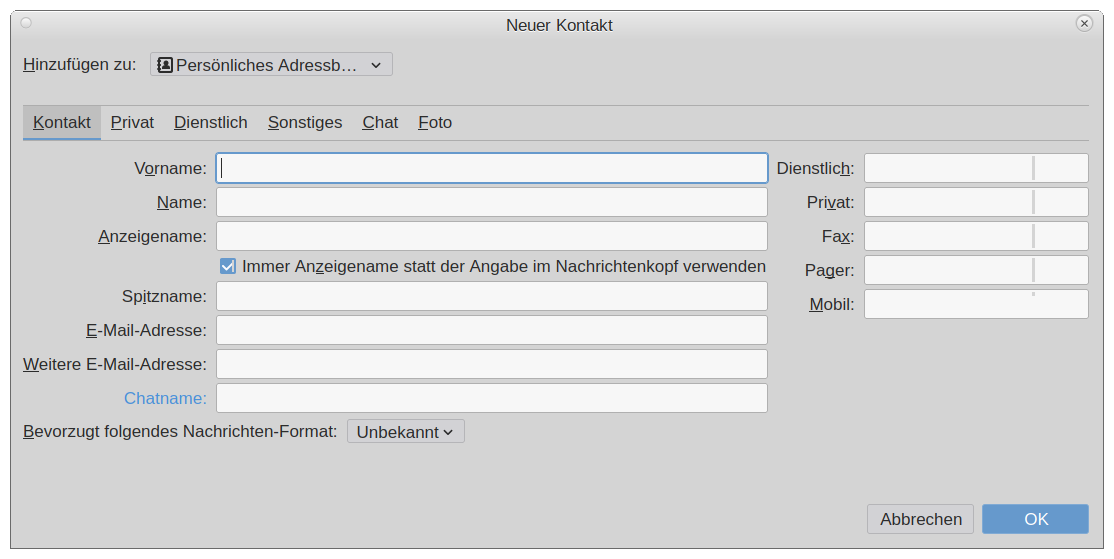Viewport: 1114px width, 559px height.
Task: Focus the Spitzname input box
Action: (492, 296)
